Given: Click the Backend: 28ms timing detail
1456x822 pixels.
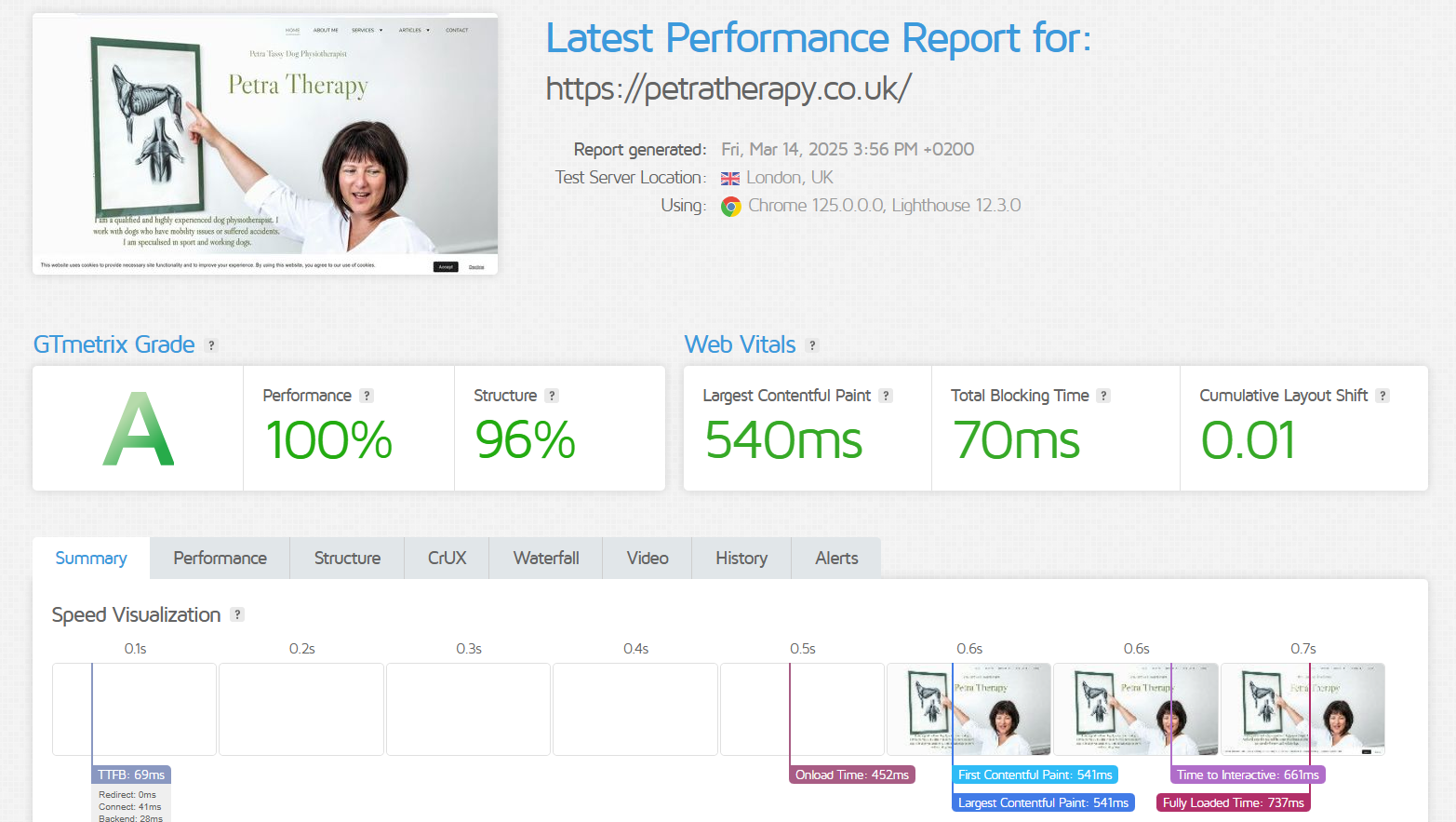Looking at the screenshot, I should [x=130, y=818].
